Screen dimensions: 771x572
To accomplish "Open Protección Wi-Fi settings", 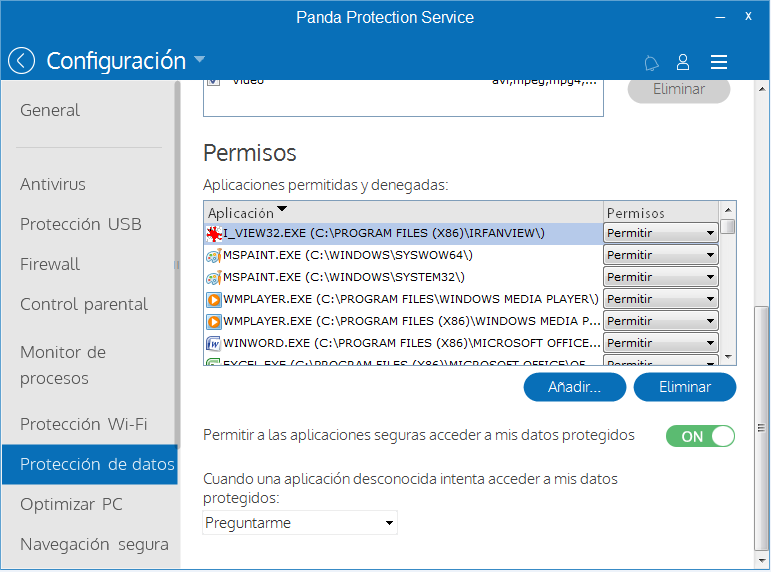I will (84, 424).
